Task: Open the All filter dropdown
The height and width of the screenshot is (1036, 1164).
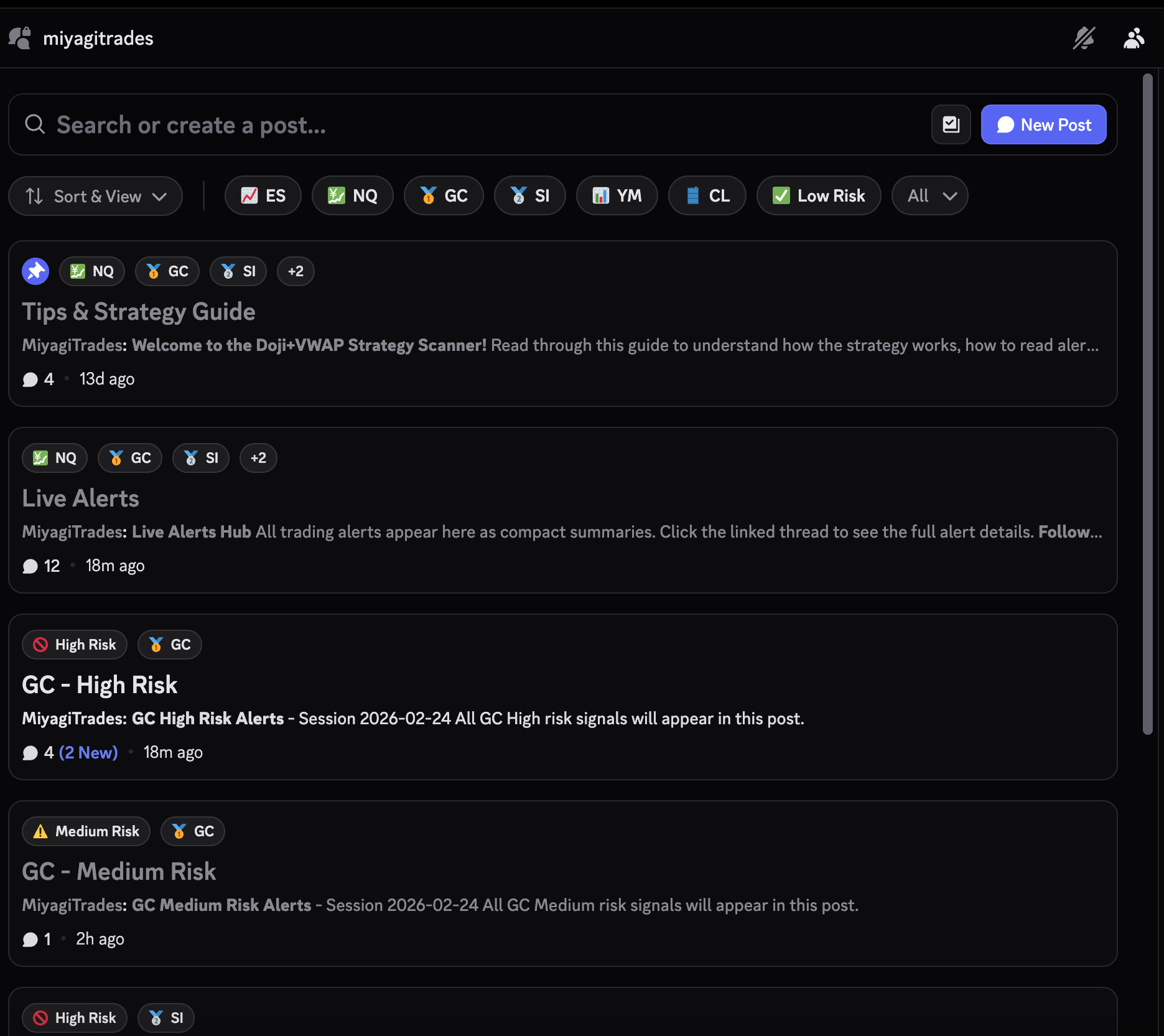Action: pyautogui.click(x=929, y=195)
